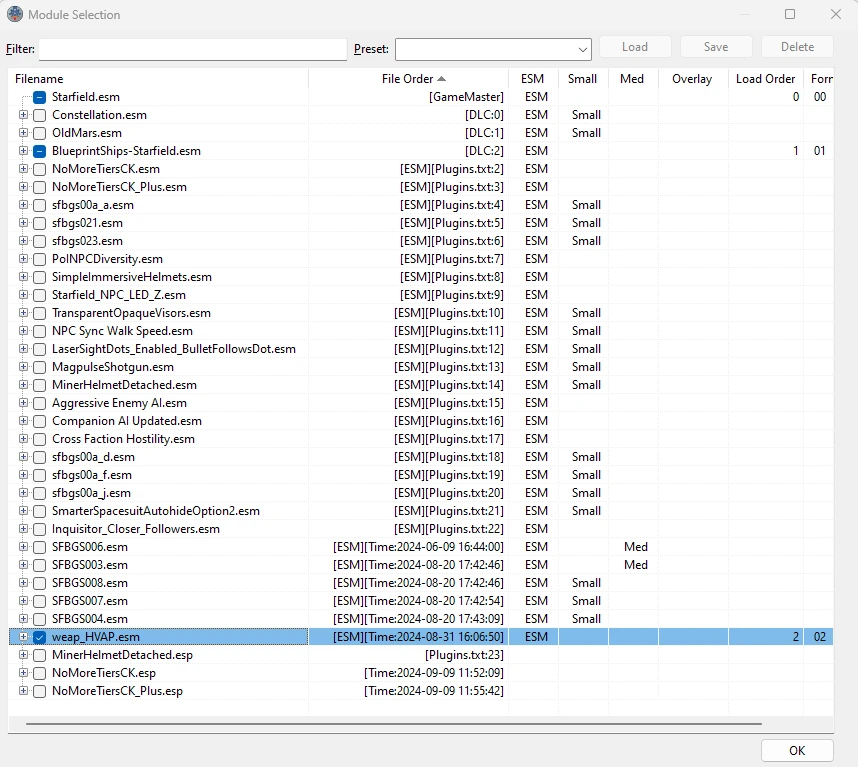This screenshot has height=767, width=858.
Task: Select the MinerHelmetDetached.esm row
Action: coord(421,385)
